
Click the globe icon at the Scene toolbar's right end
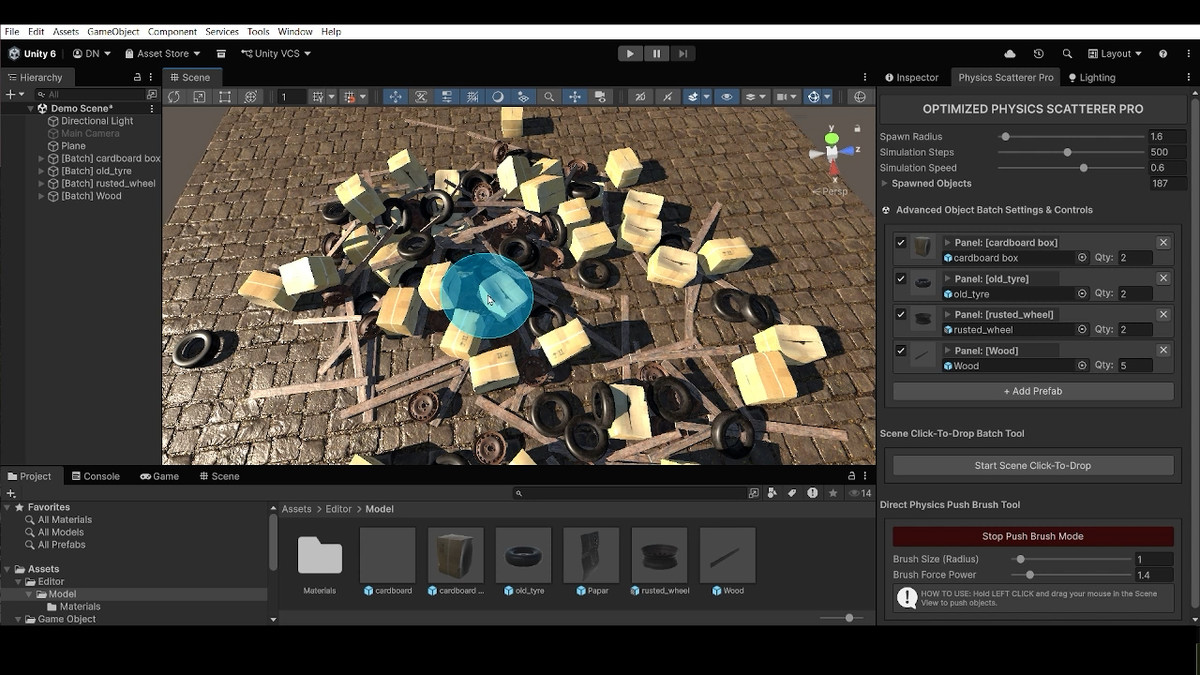click(x=859, y=97)
